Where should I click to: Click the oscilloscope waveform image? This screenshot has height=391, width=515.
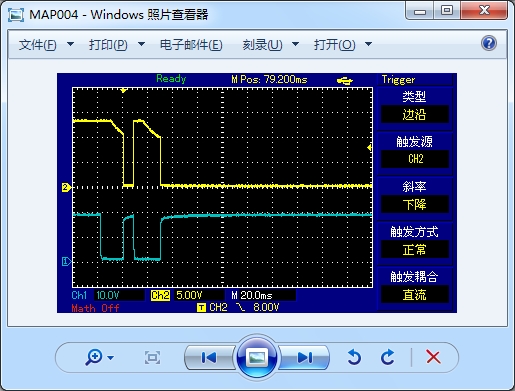pyautogui.click(x=257, y=193)
